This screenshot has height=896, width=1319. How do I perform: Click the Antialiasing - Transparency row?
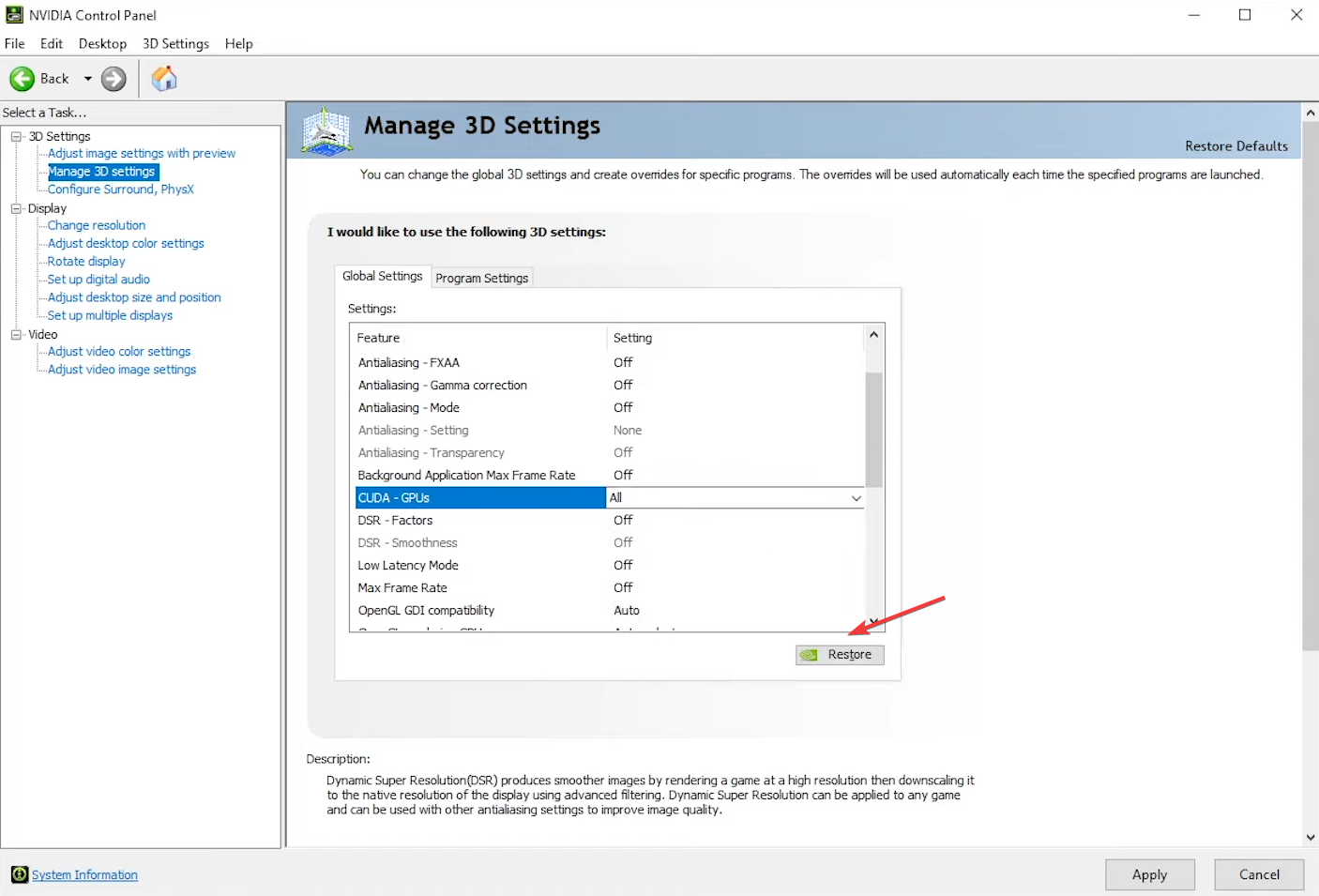(609, 453)
